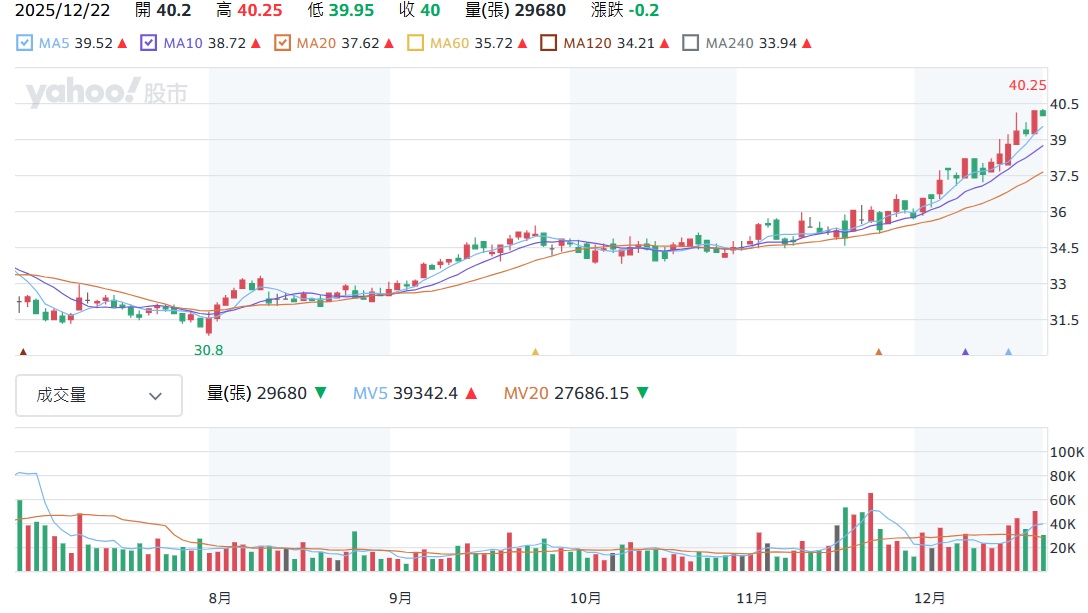Select the light blue triangle marker

point(1008,352)
